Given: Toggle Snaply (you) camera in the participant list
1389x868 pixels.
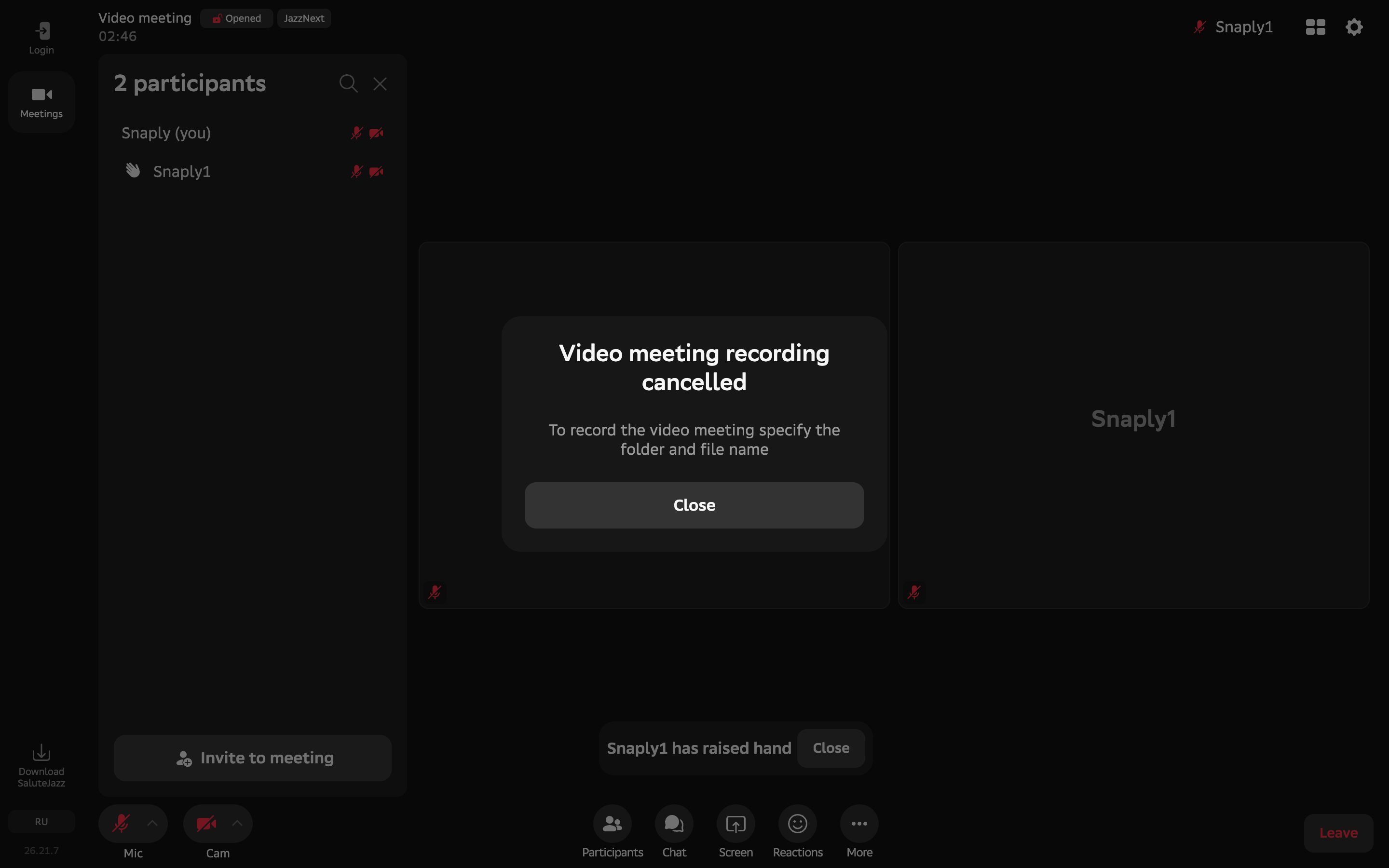Looking at the screenshot, I should pyautogui.click(x=376, y=133).
